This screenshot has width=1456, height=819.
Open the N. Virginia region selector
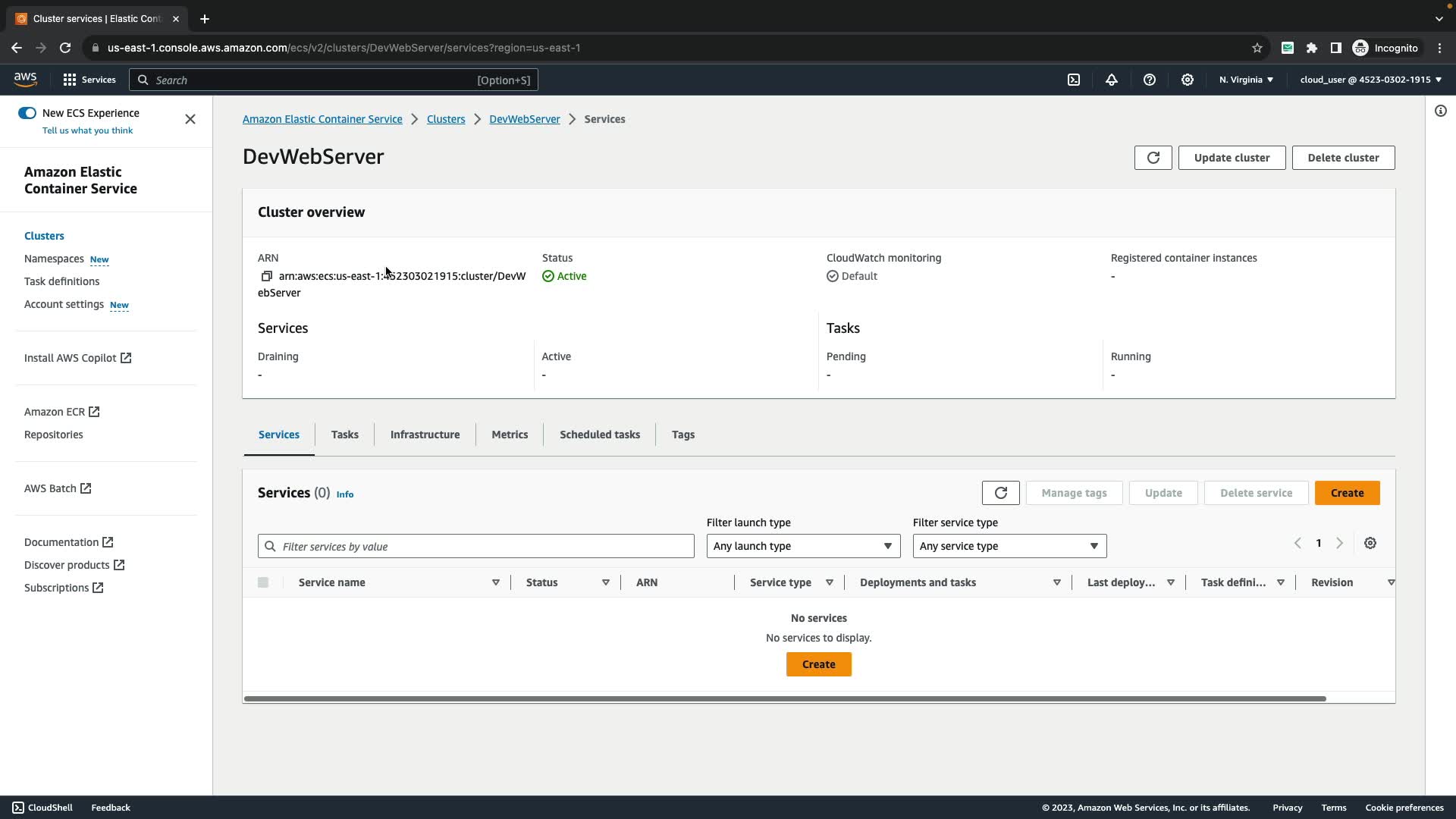[1246, 80]
